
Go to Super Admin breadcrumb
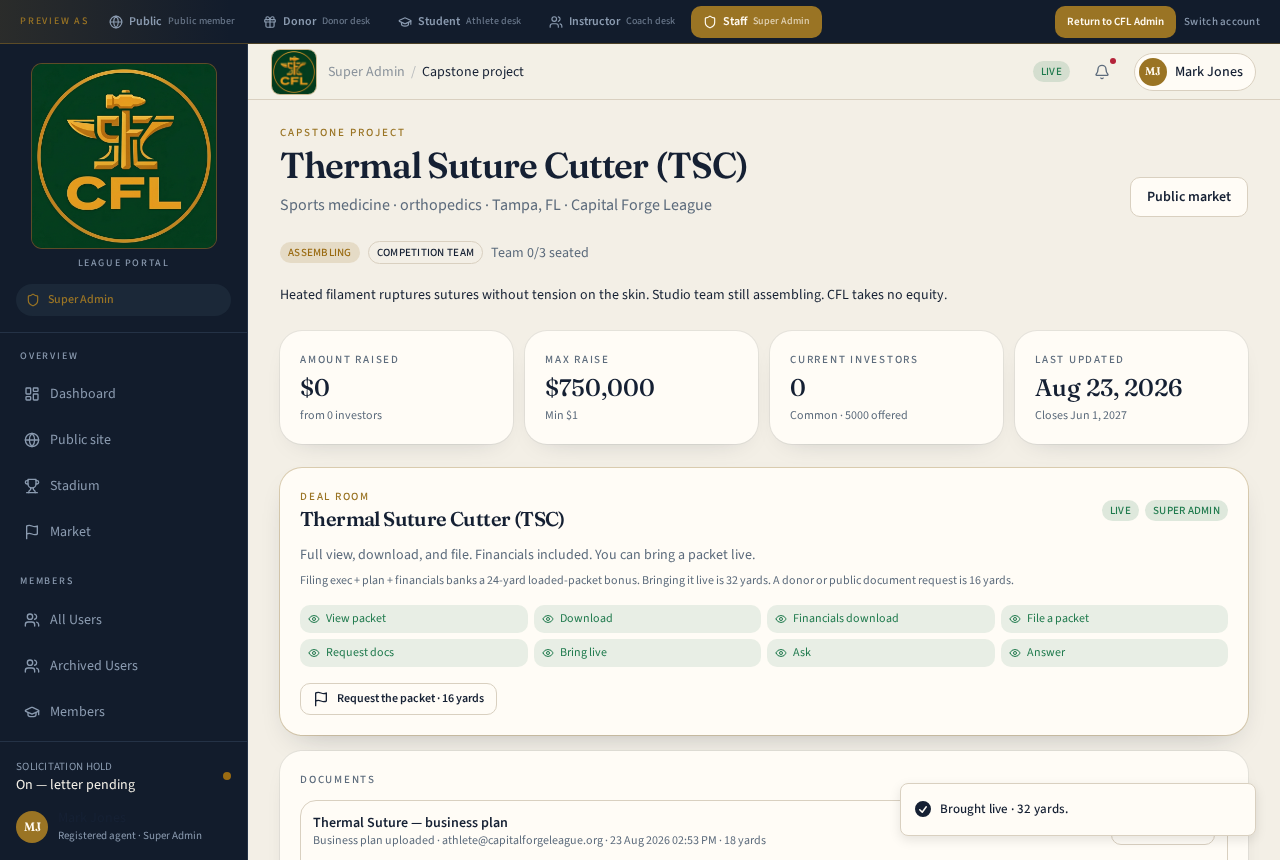[366, 72]
